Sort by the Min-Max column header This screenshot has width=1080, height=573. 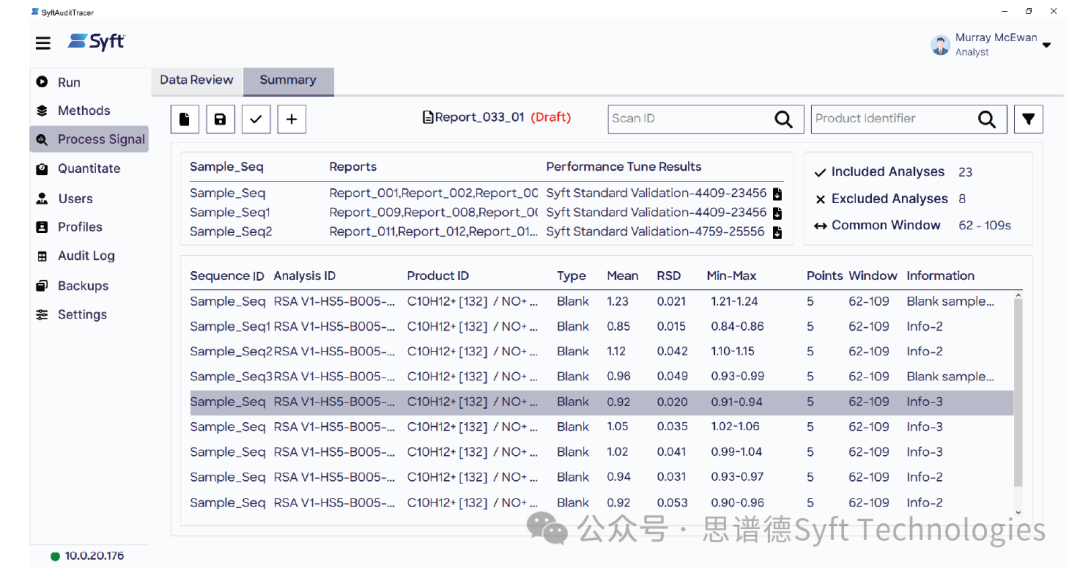(731, 276)
